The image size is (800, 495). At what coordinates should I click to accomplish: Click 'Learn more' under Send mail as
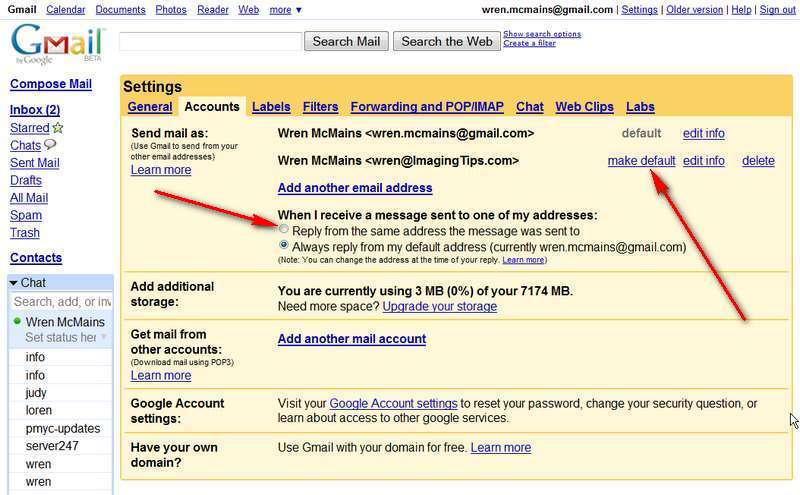[x=161, y=170]
